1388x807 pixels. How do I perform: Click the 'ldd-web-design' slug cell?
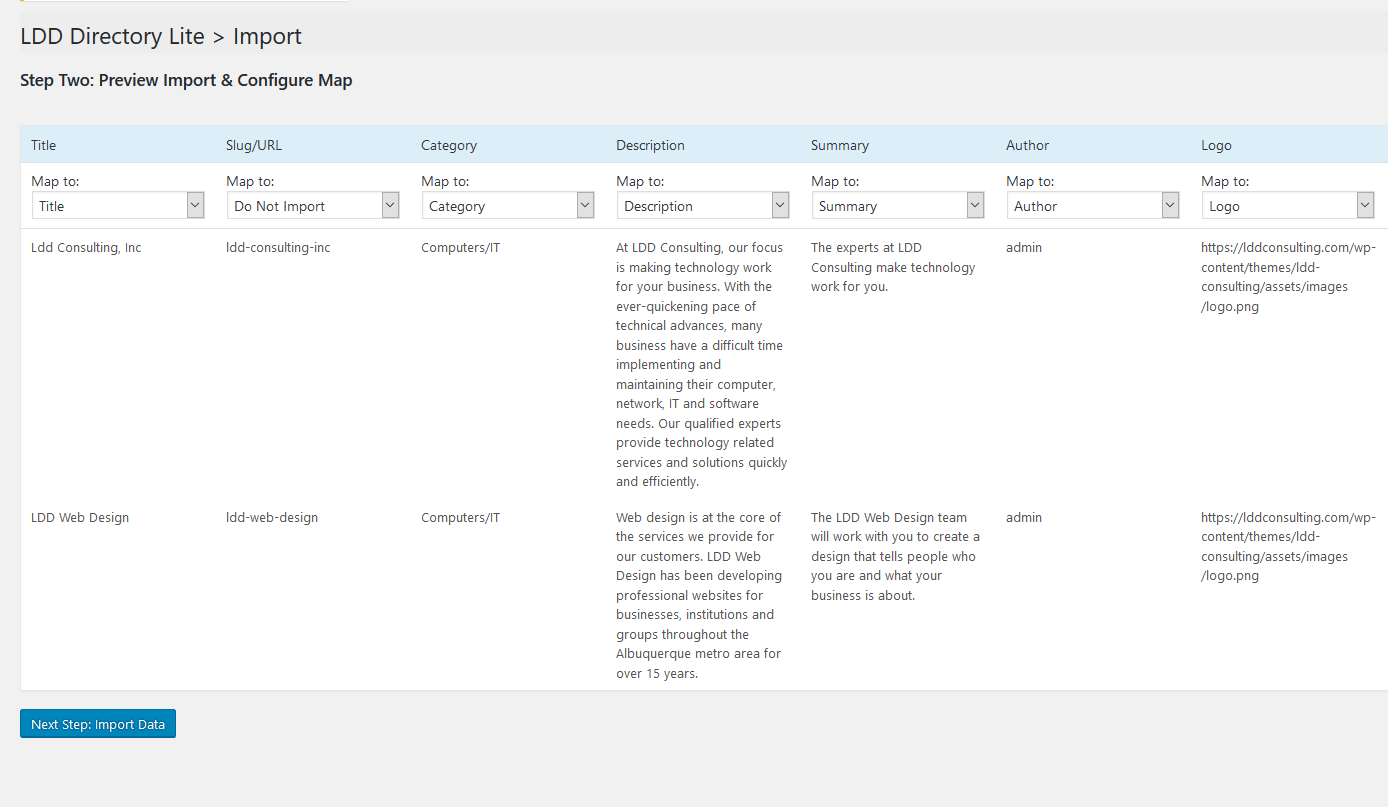(x=272, y=517)
